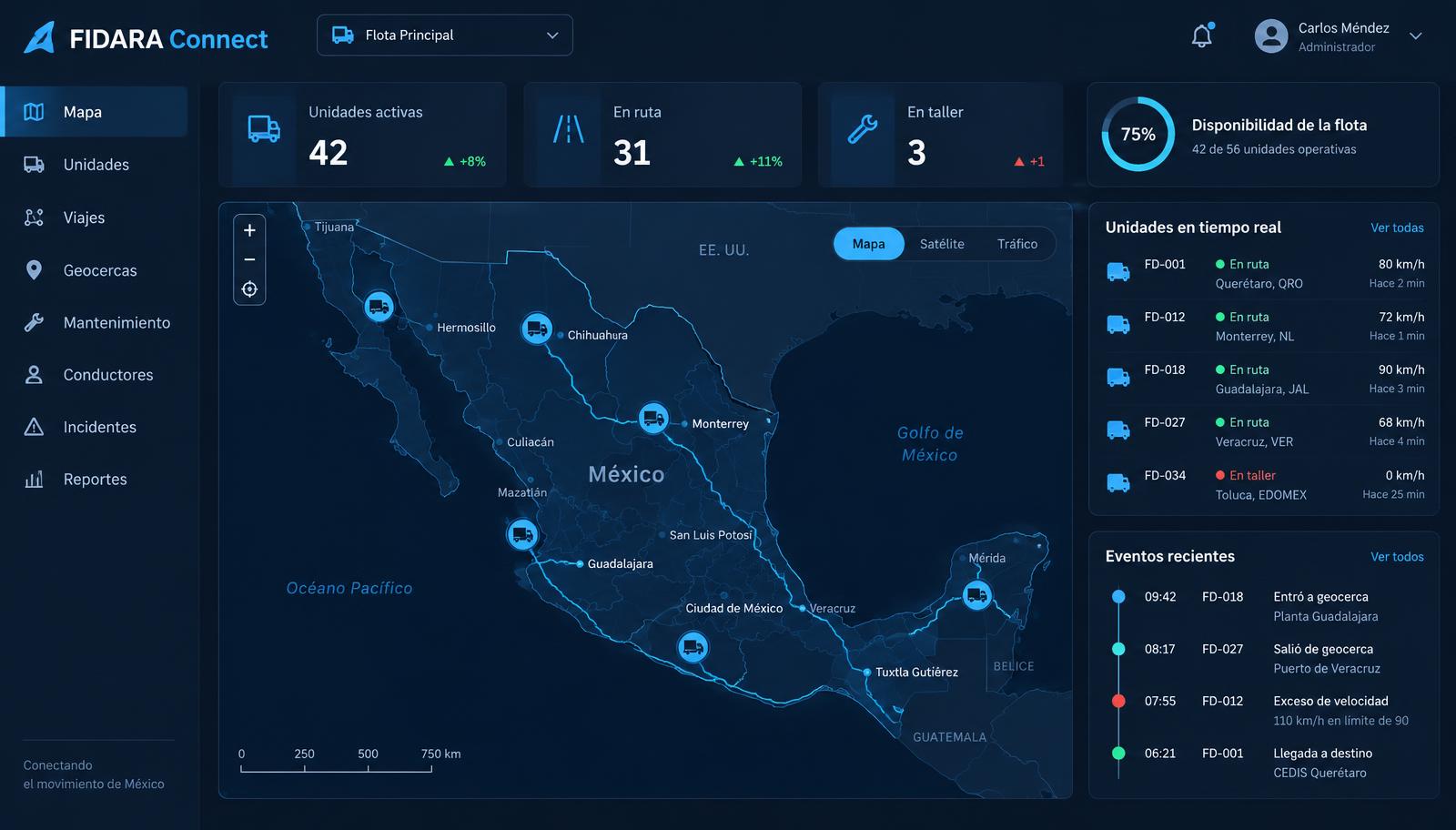Select the Mapa view toggle on map
Screen dimensions: 1456x830
pos(869,244)
